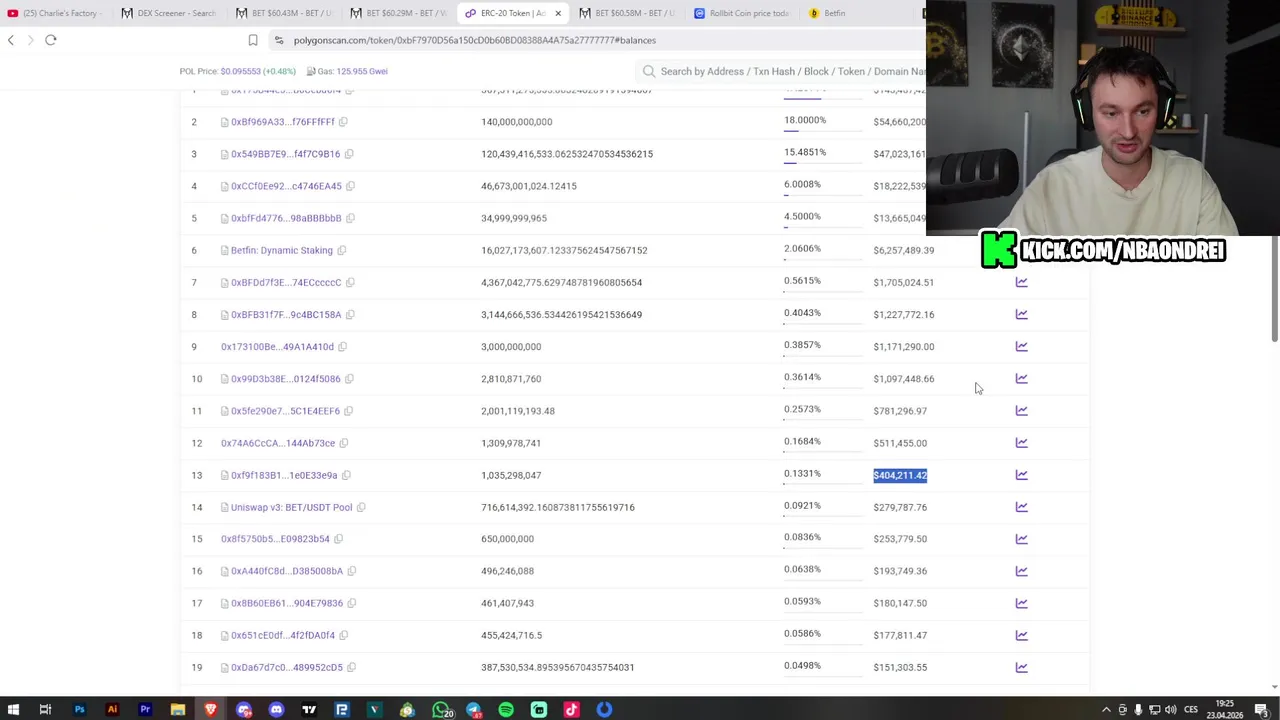Open balance chart for $1,097,448.66 row
Image resolution: width=1280 pixels, height=720 pixels.
pos(1021,378)
